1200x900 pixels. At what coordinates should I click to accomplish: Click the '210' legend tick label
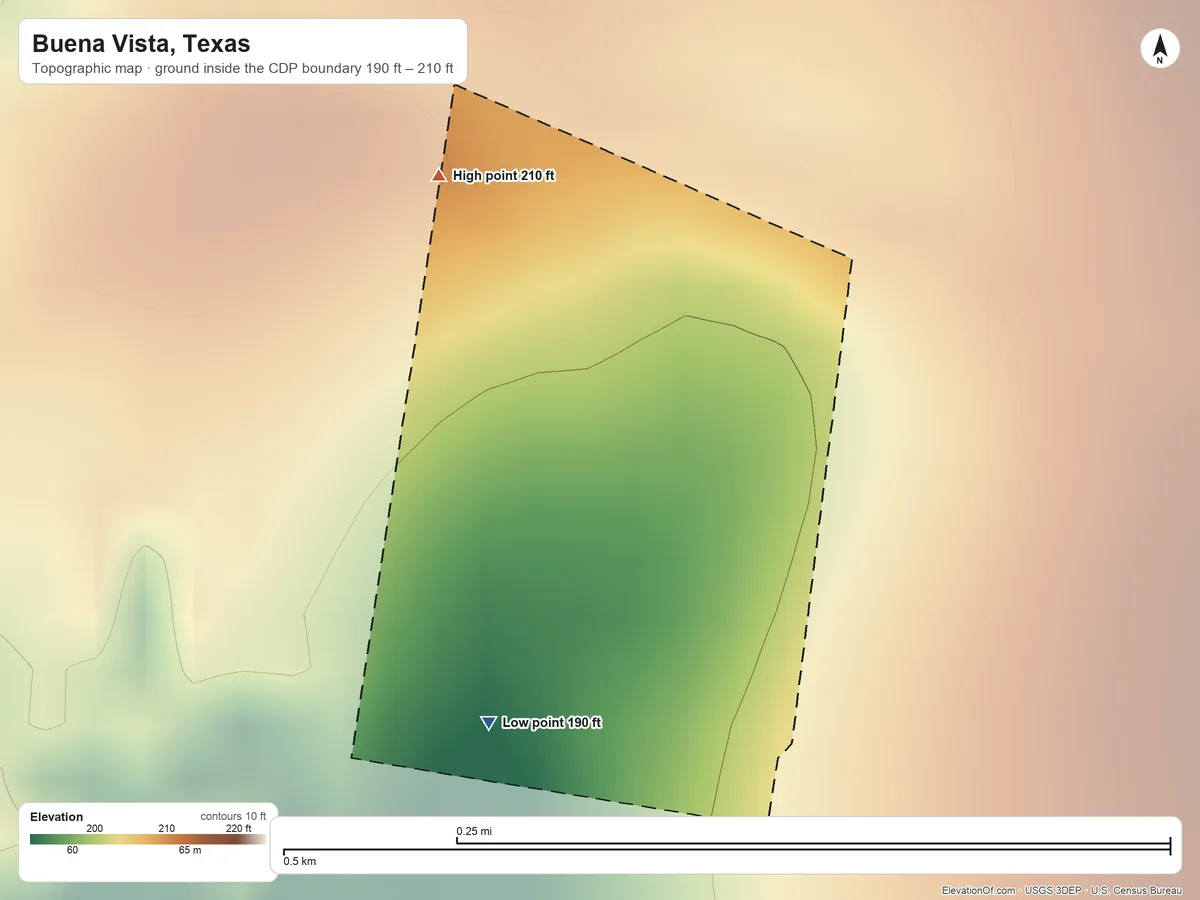(x=167, y=829)
